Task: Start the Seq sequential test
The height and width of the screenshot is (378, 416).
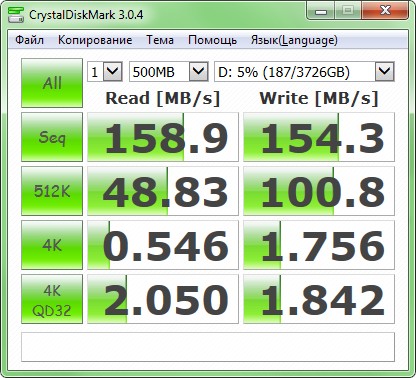Action: [52, 137]
